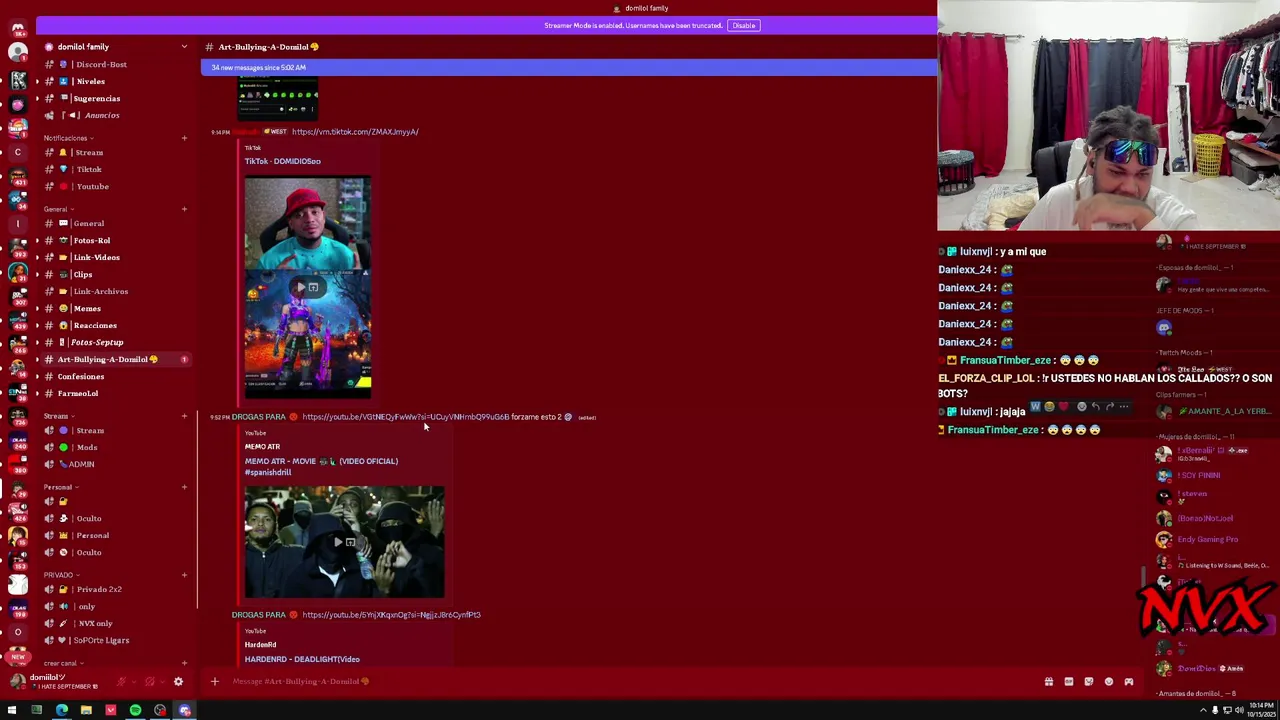Open the sticker picker
1280x720 pixels.
pos(1089,682)
